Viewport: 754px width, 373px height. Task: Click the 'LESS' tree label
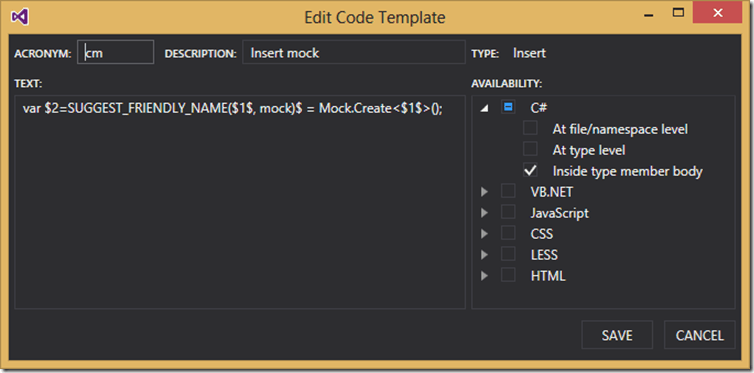(544, 255)
